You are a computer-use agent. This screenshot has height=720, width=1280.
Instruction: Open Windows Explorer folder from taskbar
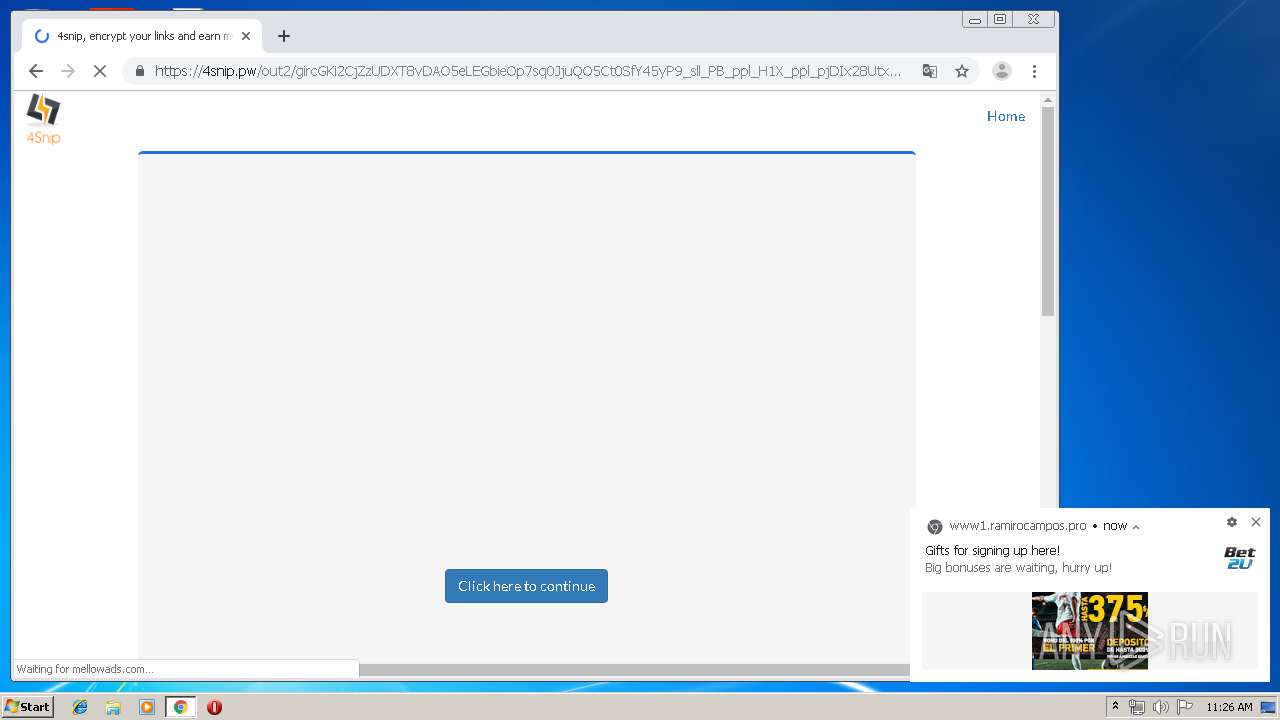(x=113, y=707)
